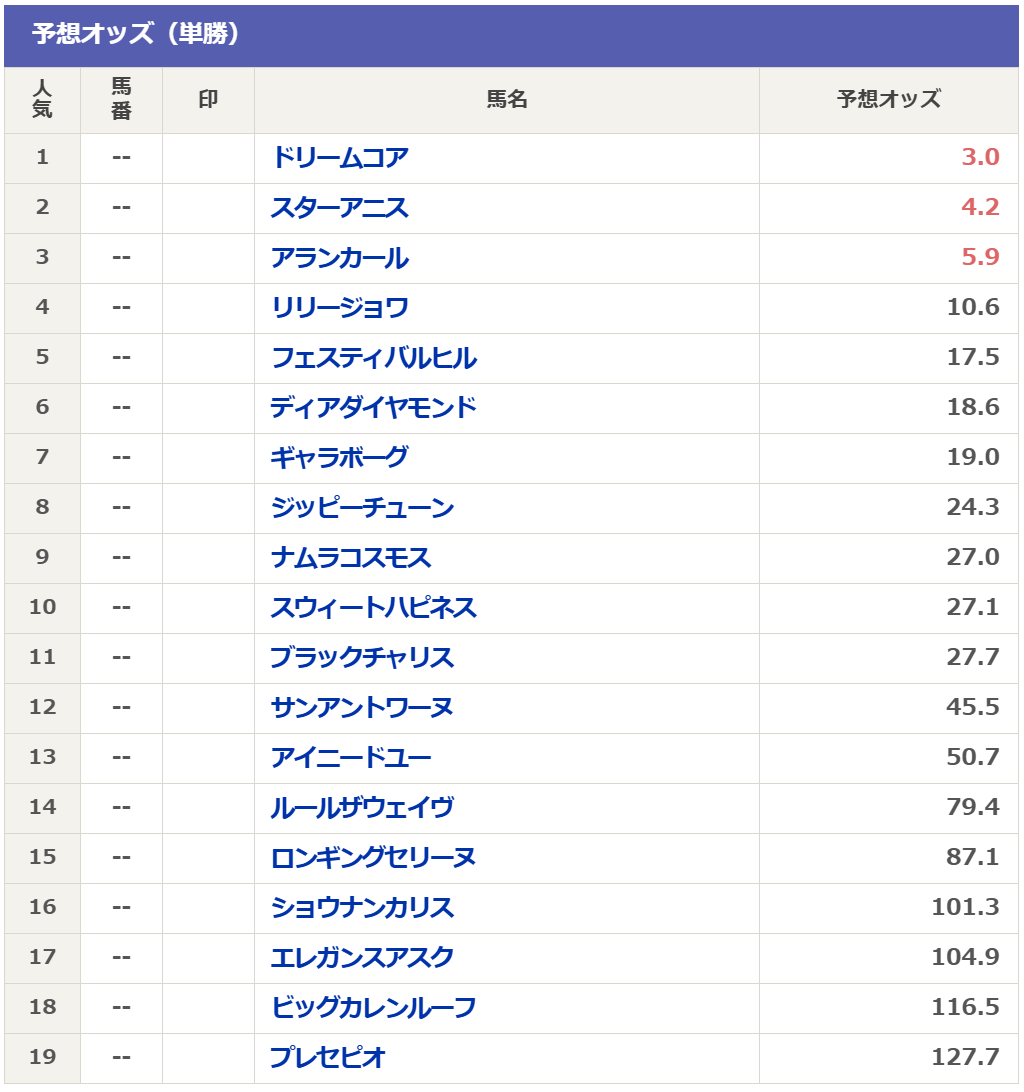The image size is (1024, 1092).
Task: Open エレガンスアスク horse page
Action: 362,958
